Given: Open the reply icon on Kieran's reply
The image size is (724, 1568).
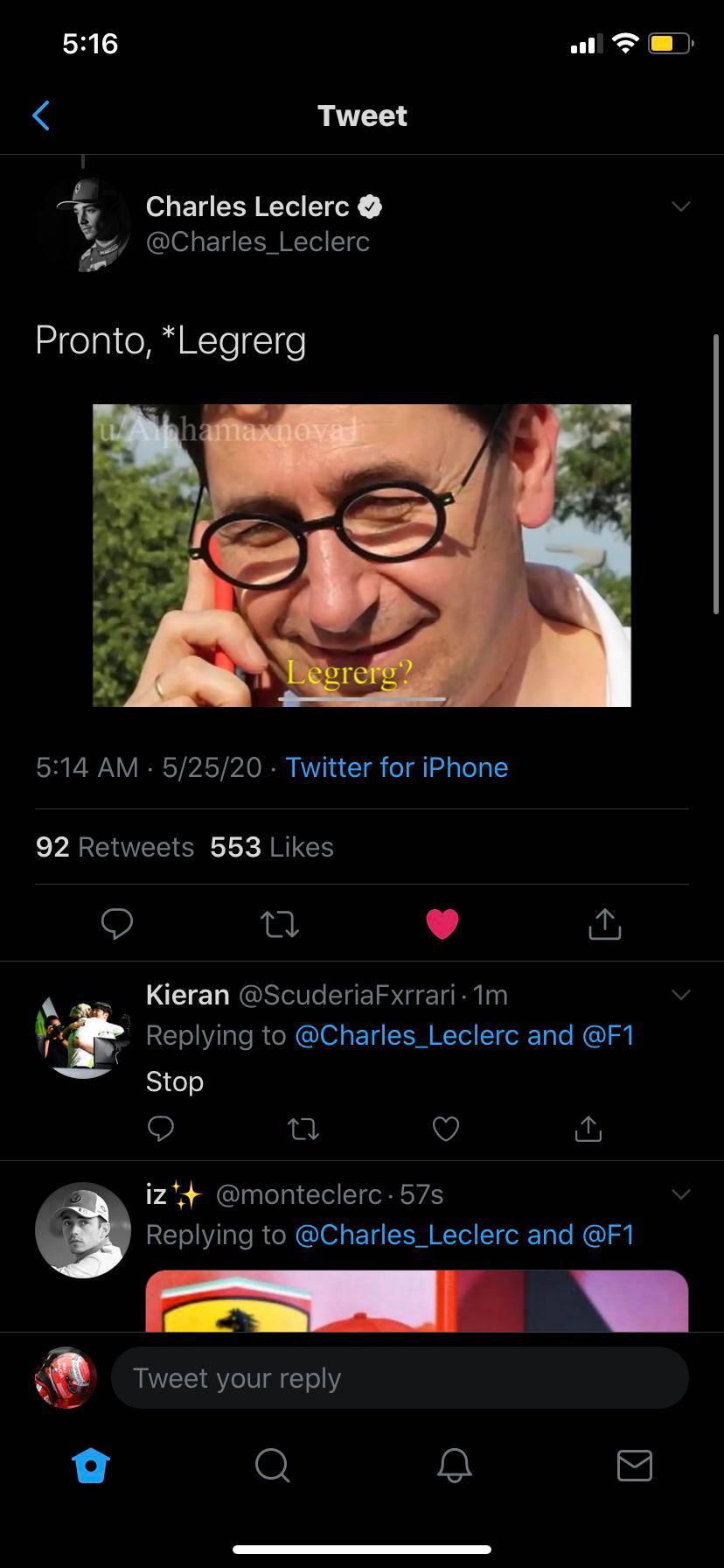Looking at the screenshot, I should [x=161, y=1129].
